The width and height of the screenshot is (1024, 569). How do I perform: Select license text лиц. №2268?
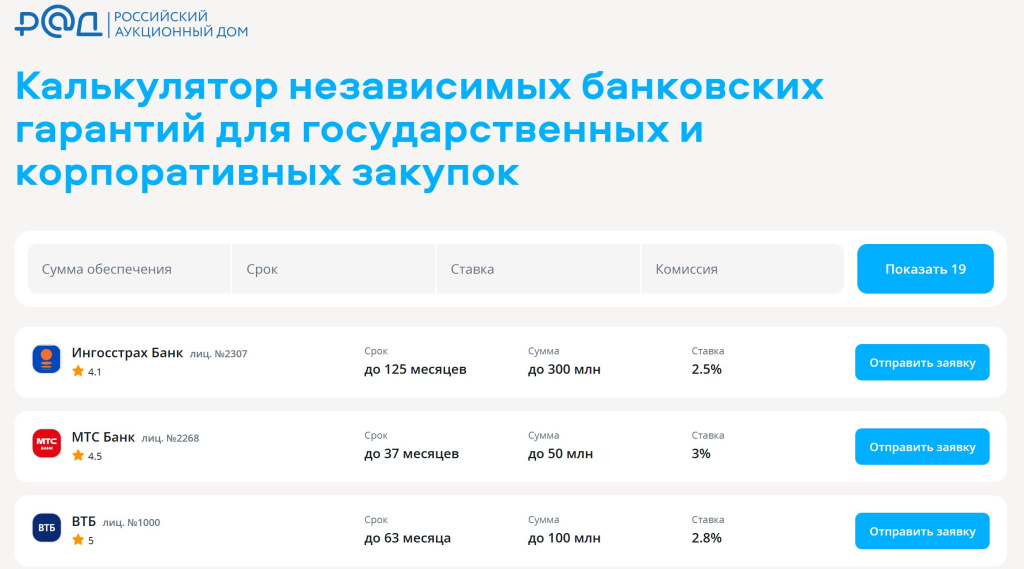point(170,438)
